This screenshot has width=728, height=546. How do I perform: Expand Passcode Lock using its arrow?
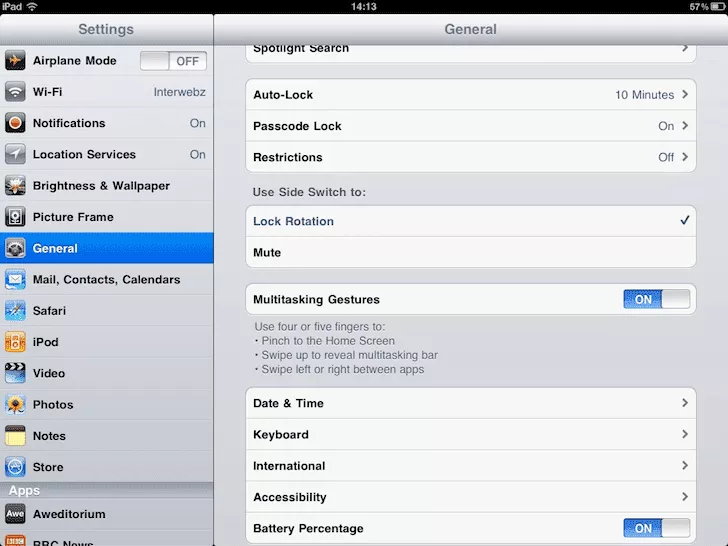click(685, 126)
